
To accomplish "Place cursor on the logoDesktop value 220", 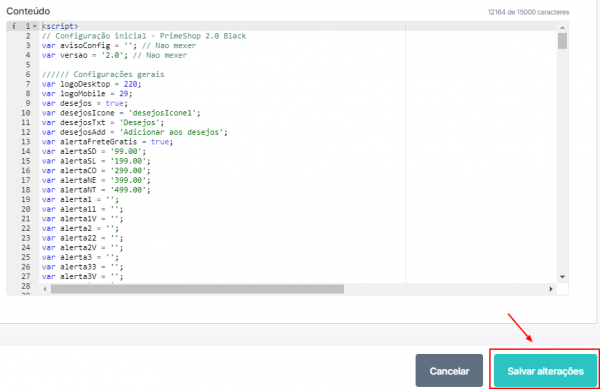I will coord(130,84).
